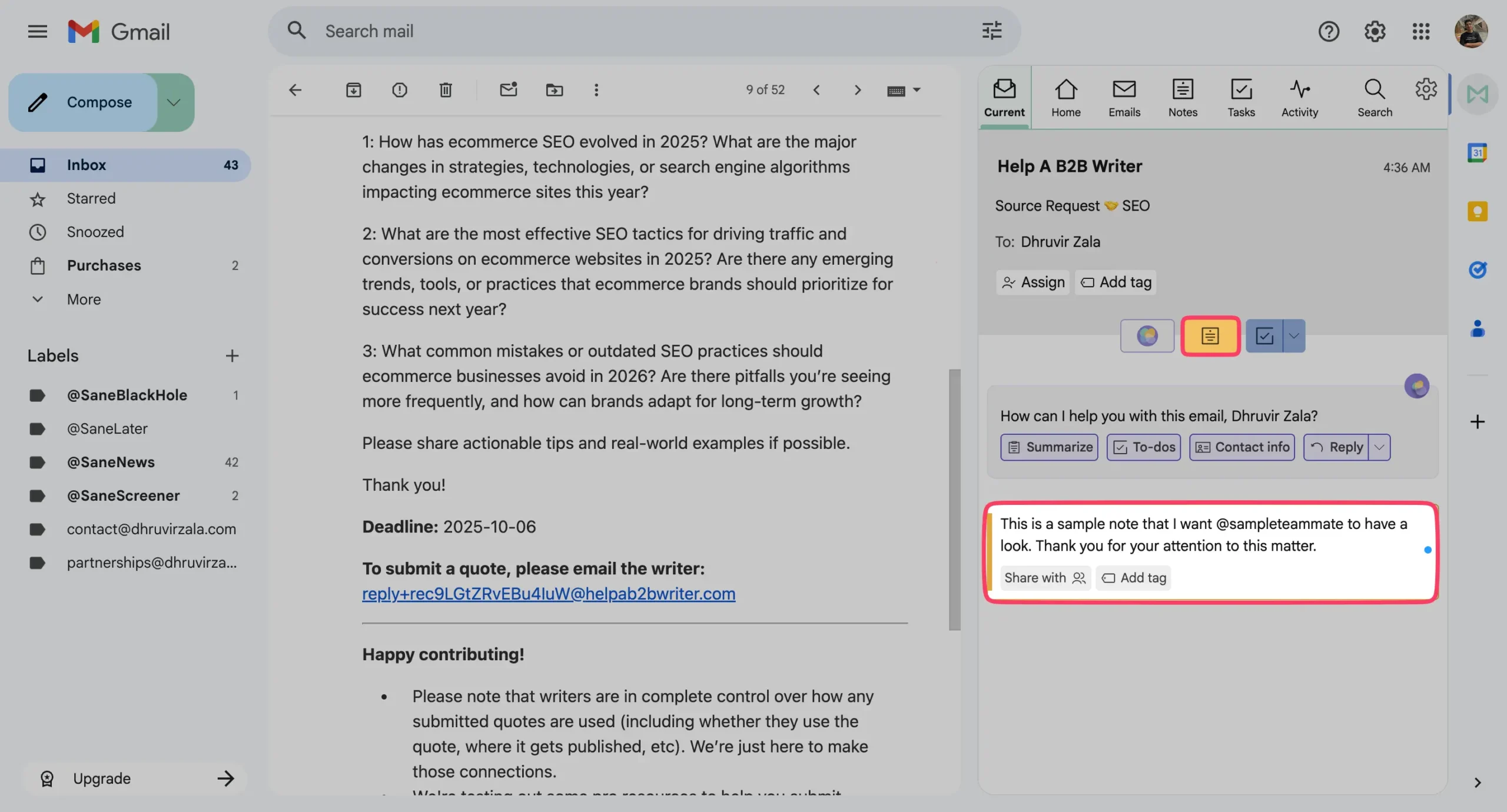Image resolution: width=1507 pixels, height=812 pixels.
Task: Open Google Keep side panel icon
Action: [1477, 211]
